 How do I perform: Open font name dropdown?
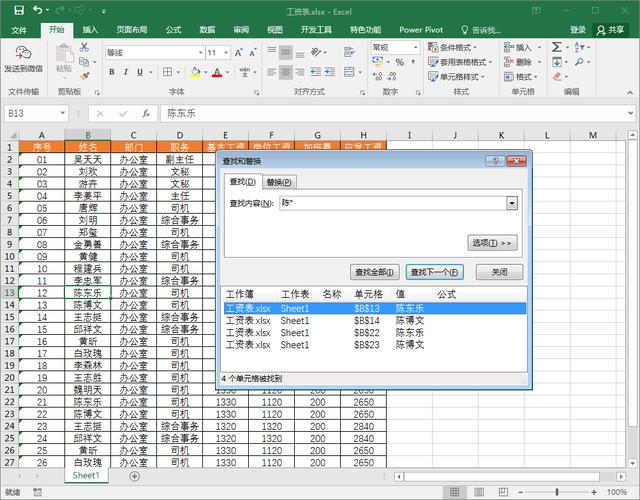coord(200,53)
